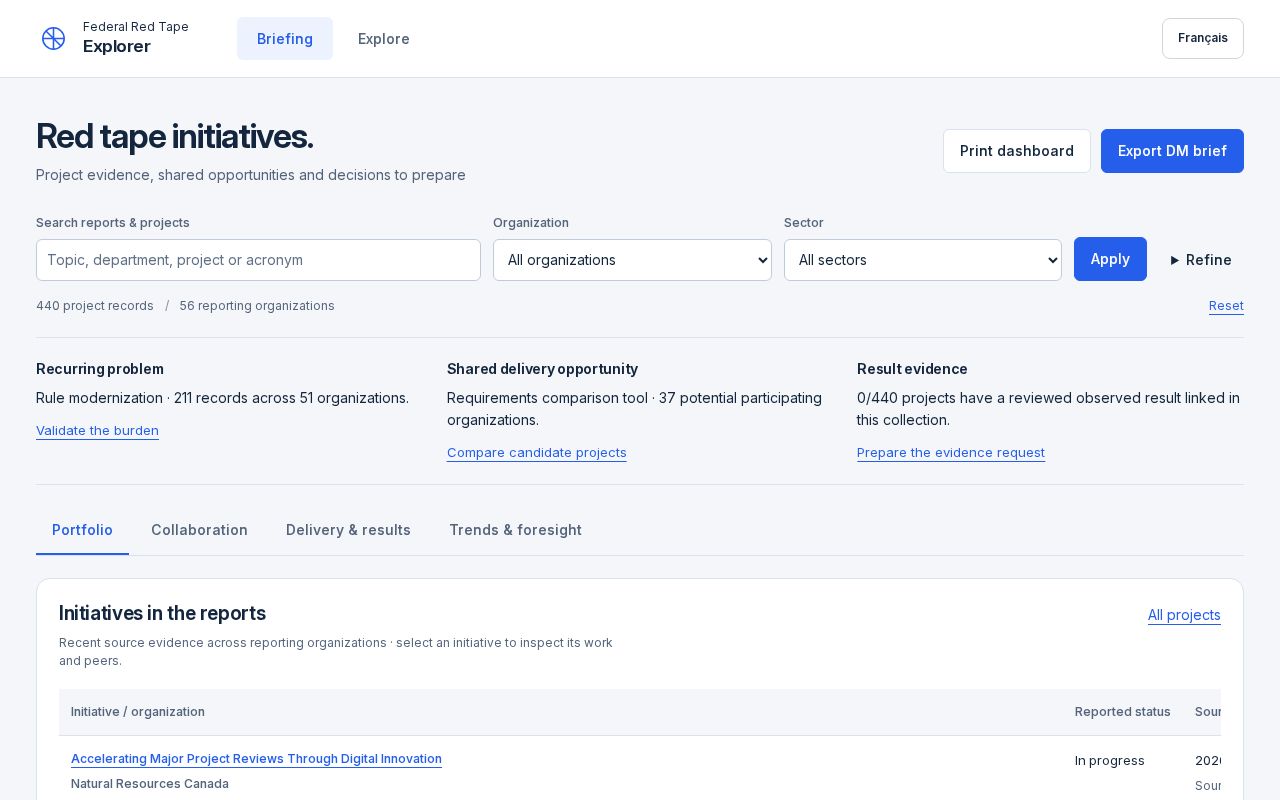The height and width of the screenshot is (800, 1280).
Task: Click the '56 reporting organizations' text
Action: coord(257,306)
